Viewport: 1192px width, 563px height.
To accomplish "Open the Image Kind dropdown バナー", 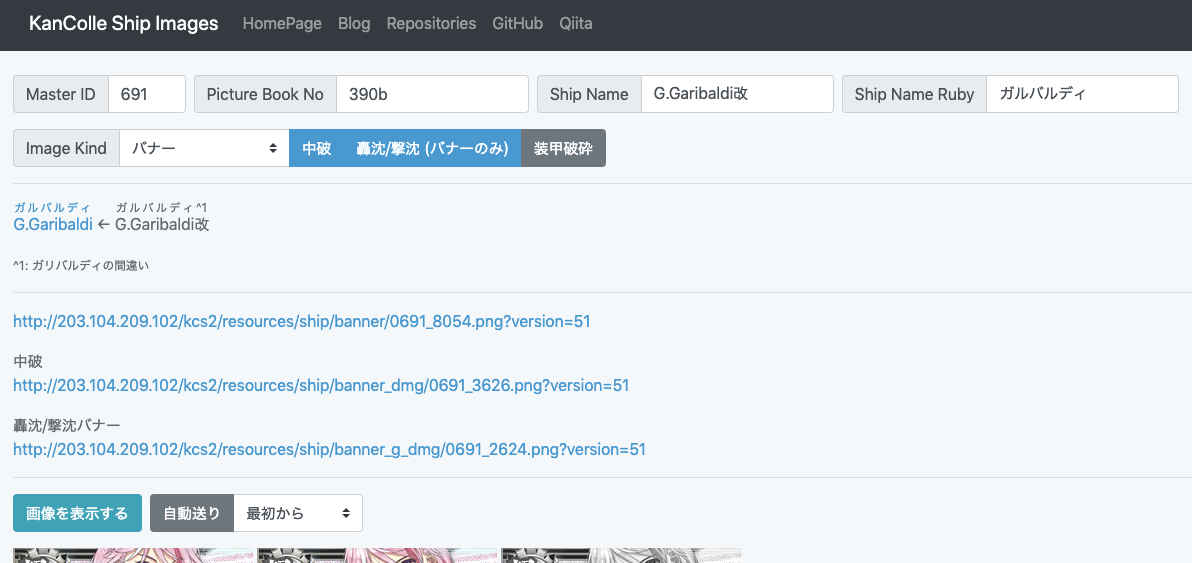I will pyautogui.click(x=204, y=148).
